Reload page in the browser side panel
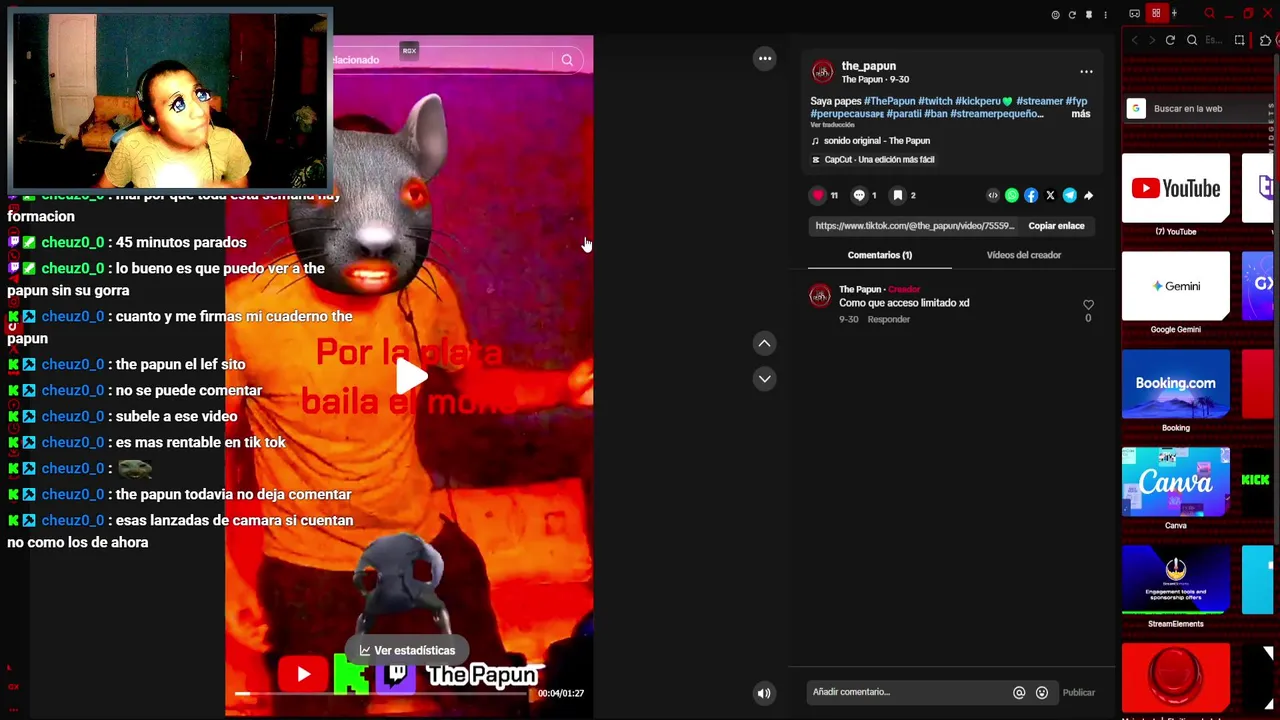Viewport: 1280px width, 720px height. tap(1170, 40)
